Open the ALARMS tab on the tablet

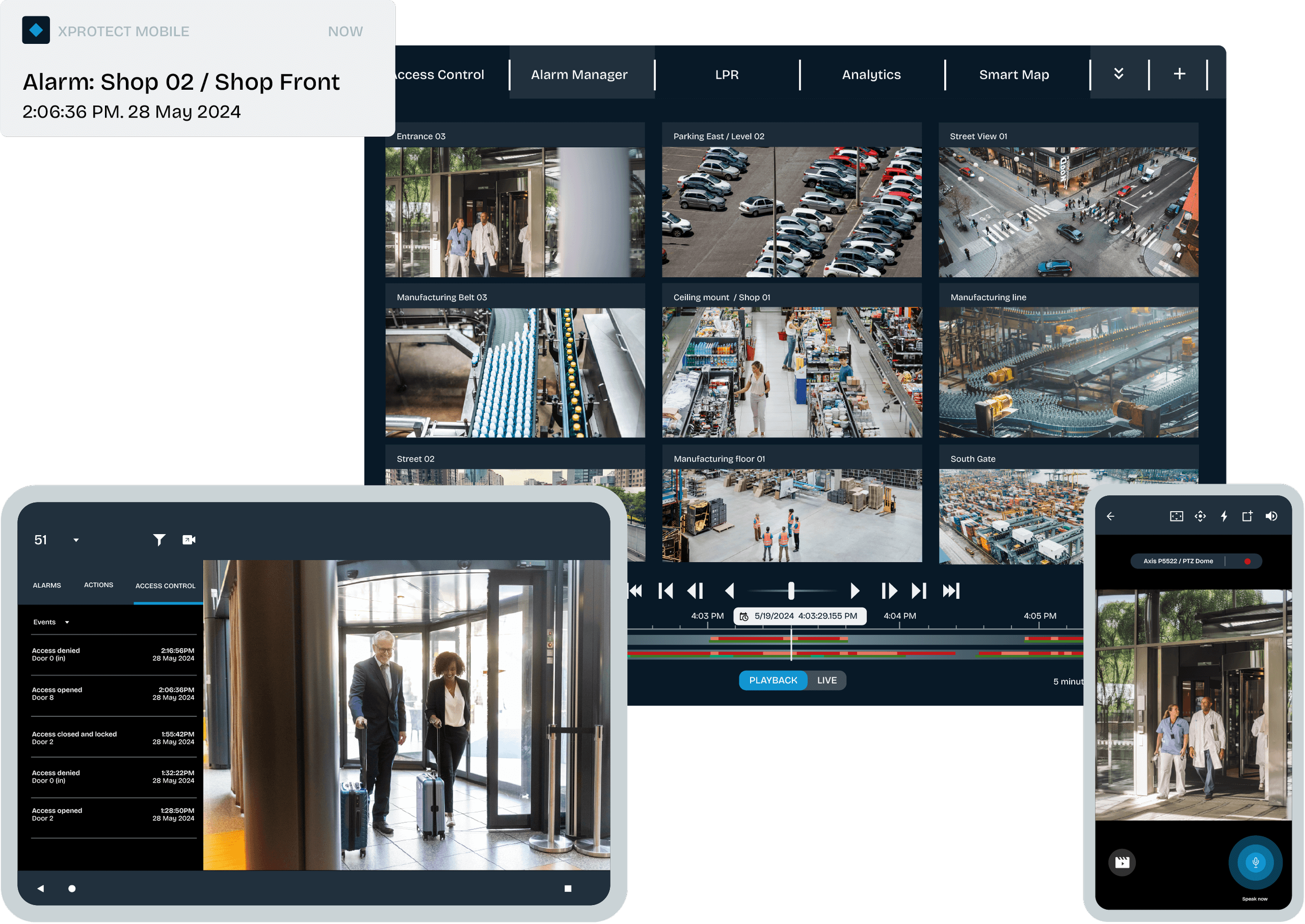click(46, 585)
